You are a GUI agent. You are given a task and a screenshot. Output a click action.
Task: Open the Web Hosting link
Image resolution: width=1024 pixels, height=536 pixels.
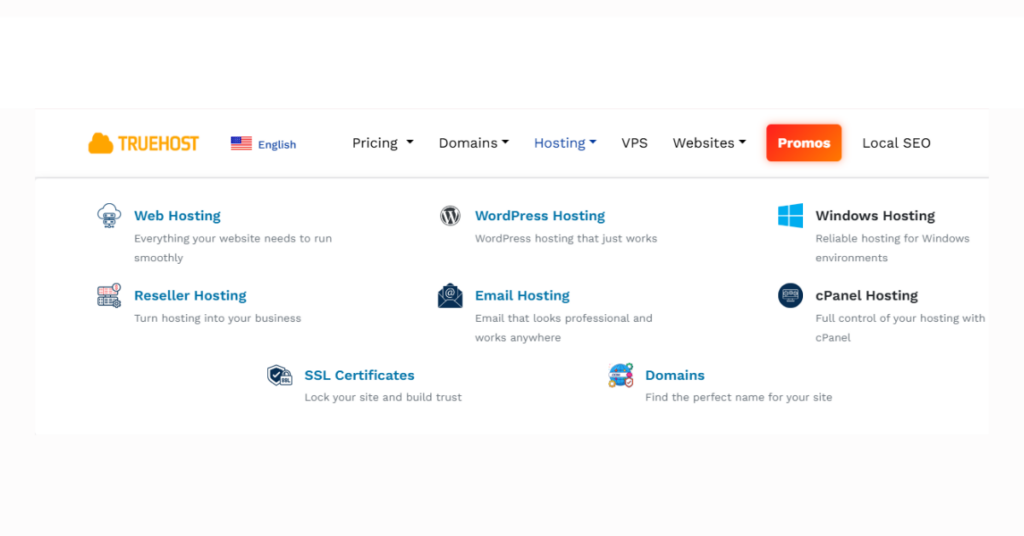coord(177,215)
